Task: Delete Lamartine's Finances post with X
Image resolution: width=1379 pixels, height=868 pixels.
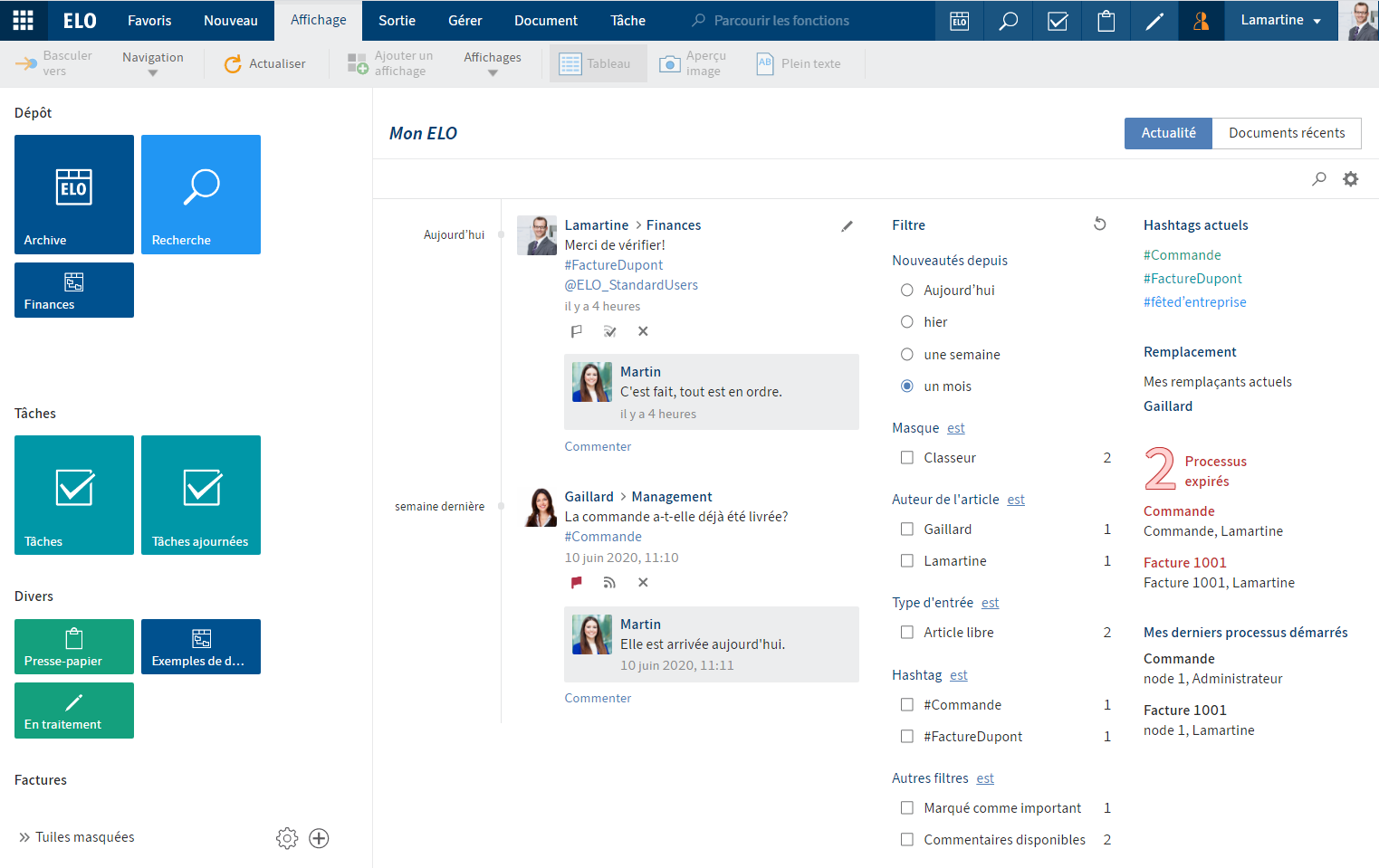Action: tap(643, 331)
